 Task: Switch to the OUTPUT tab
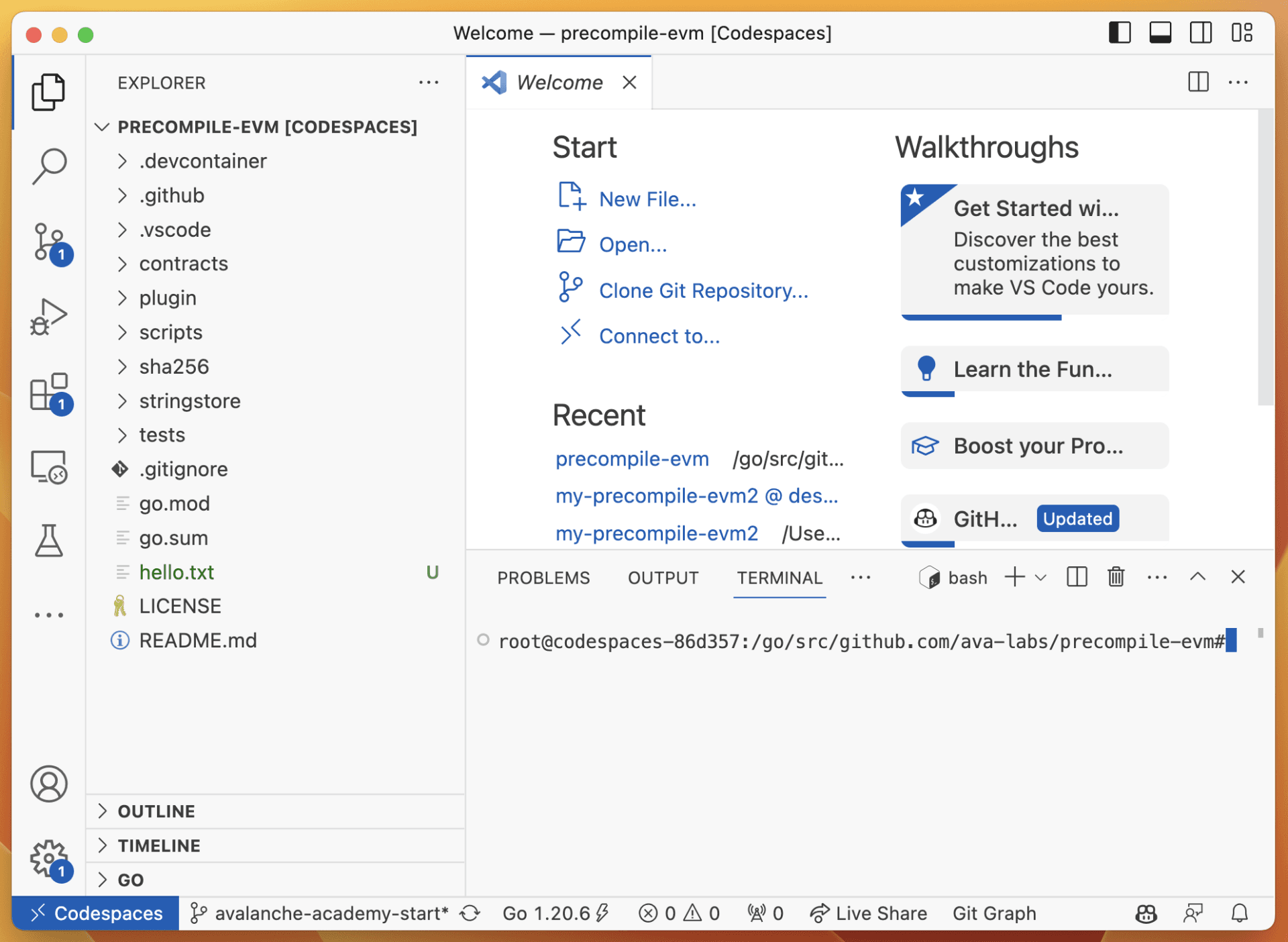(x=663, y=578)
